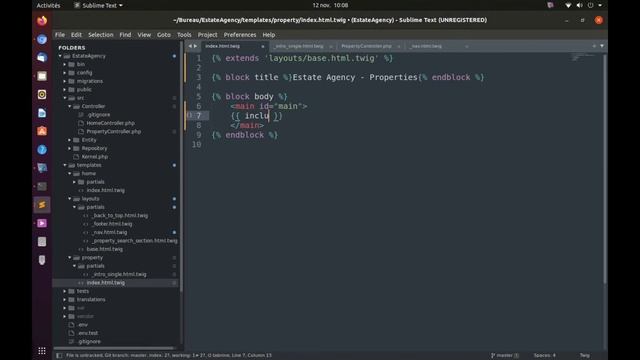640x360 pixels.
Task: Expand the config folder
Action: (x=65, y=73)
